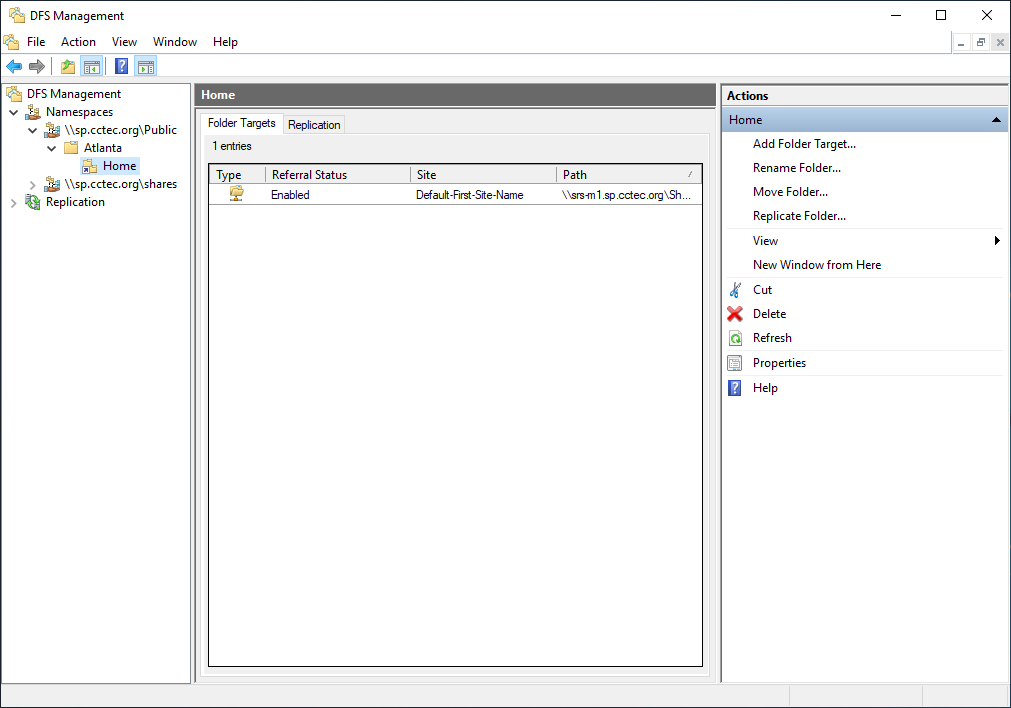Click the red Delete X icon

point(735,314)
